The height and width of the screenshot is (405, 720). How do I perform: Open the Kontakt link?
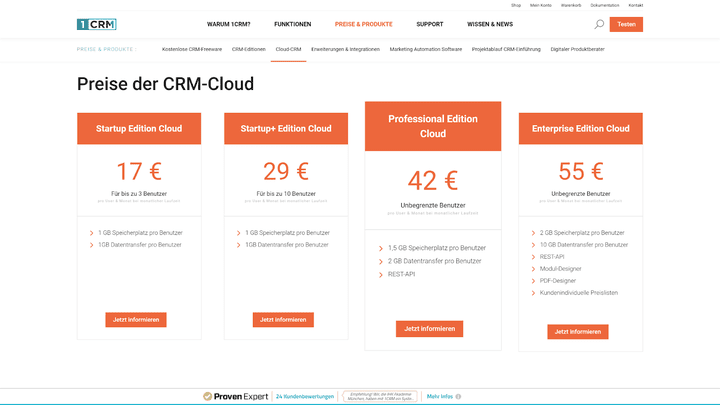[x=636, y=6]
